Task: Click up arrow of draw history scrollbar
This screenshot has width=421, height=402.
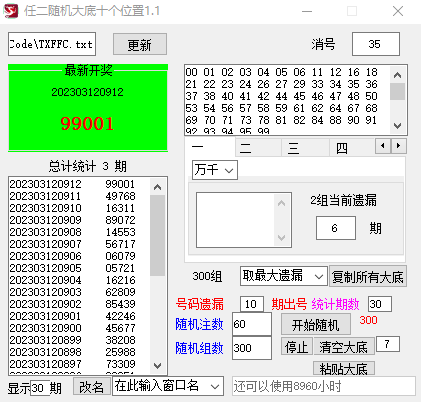Action: click(x=158, y=187)
